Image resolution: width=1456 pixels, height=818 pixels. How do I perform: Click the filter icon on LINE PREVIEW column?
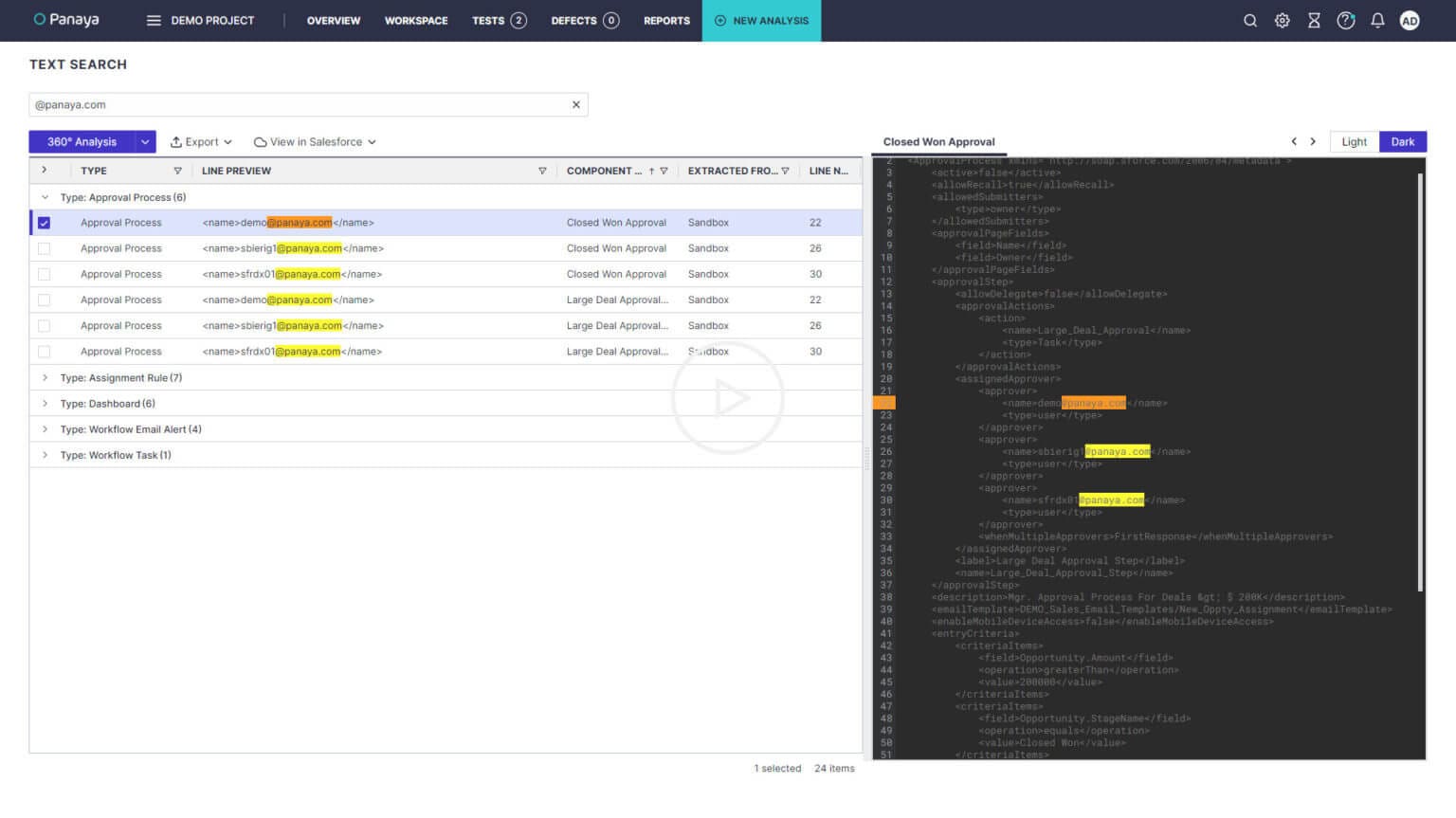[x=542, y=171]
